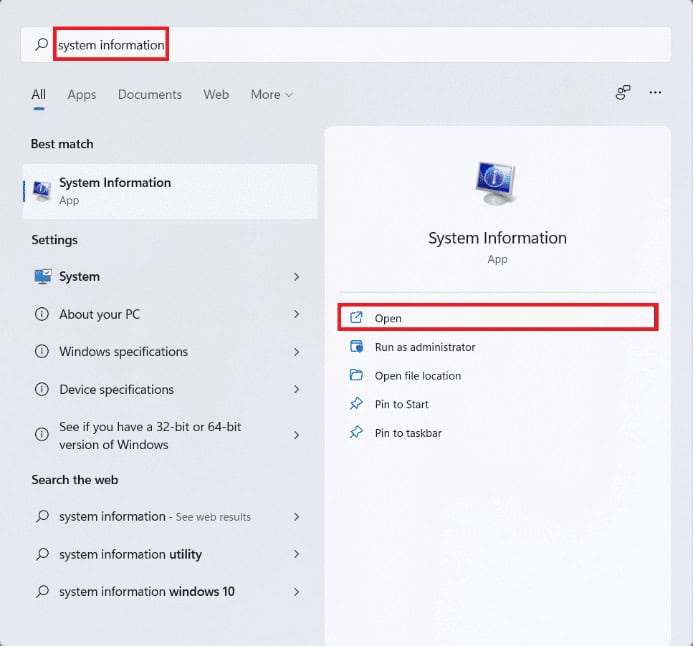Image resolution: width=693 pixels, height=646 pixels.
Task: Open Device specifications setting
Action: [x=170, y=389]
